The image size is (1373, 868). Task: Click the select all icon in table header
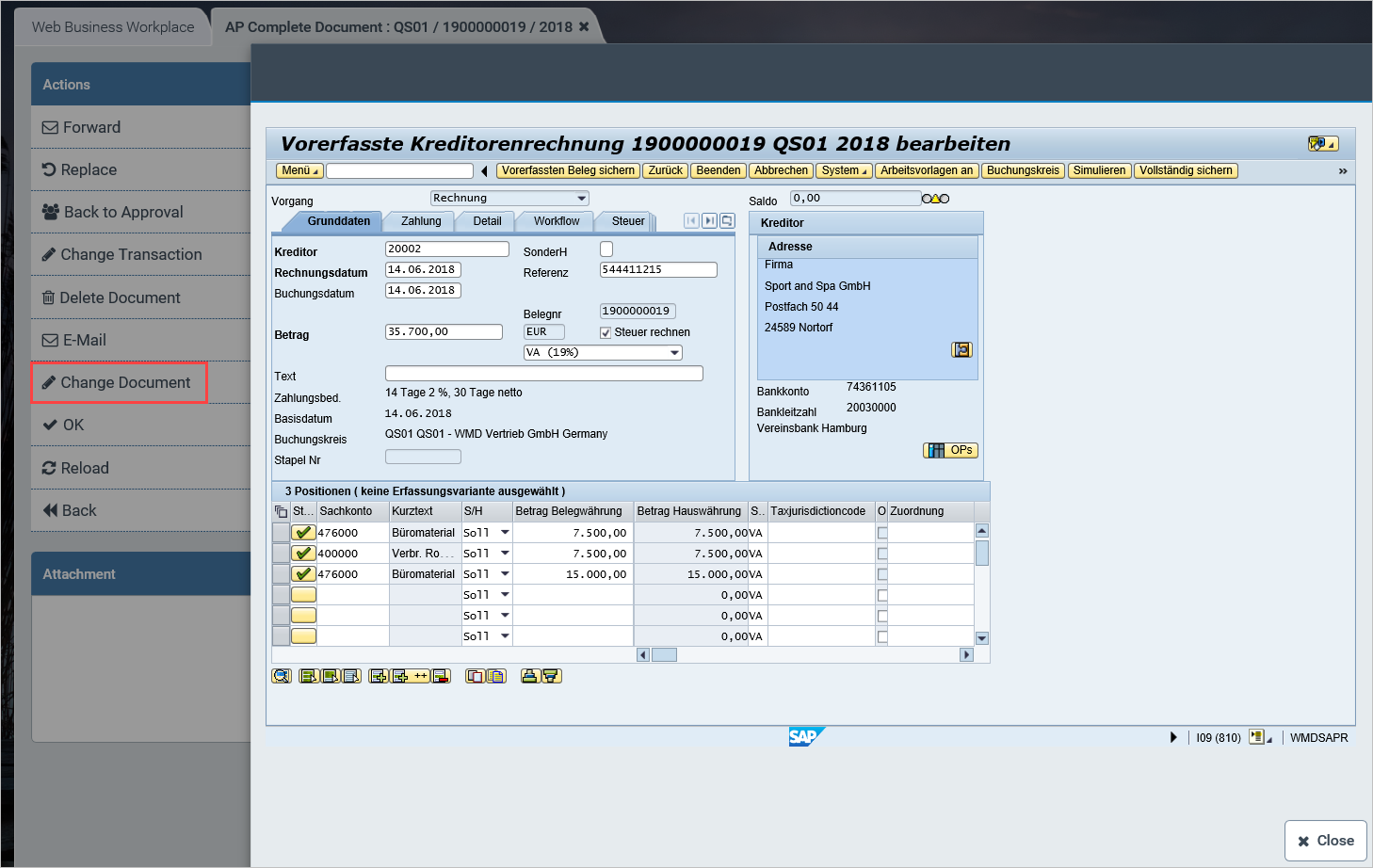[x=281, y=511]
